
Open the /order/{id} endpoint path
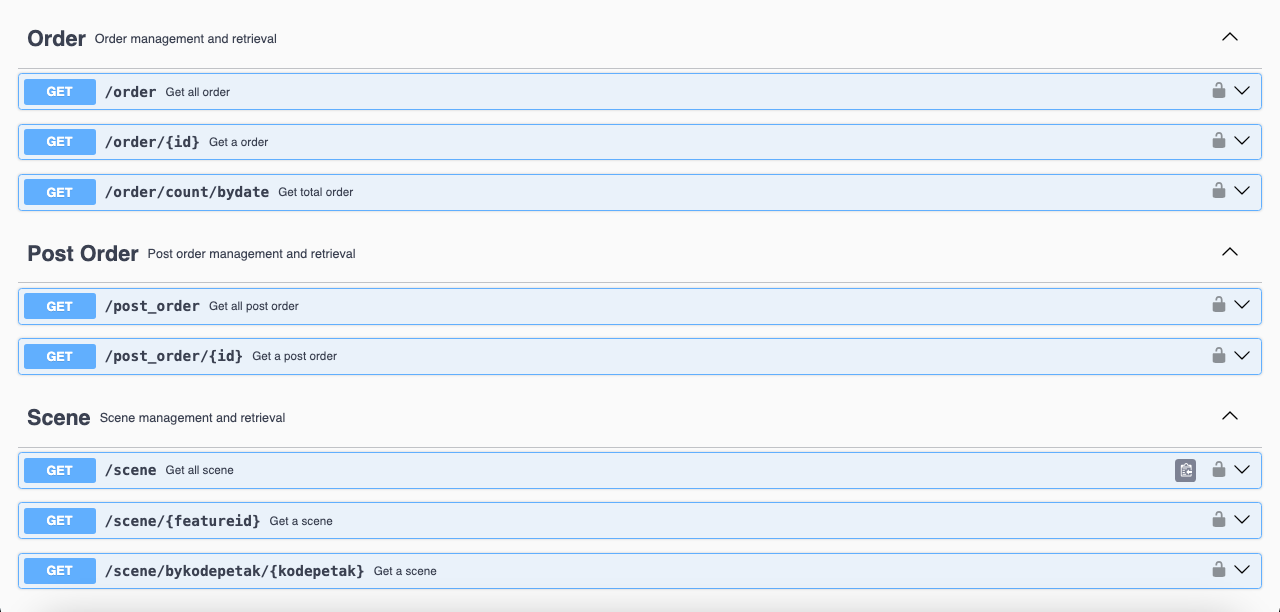click(152, 142)
